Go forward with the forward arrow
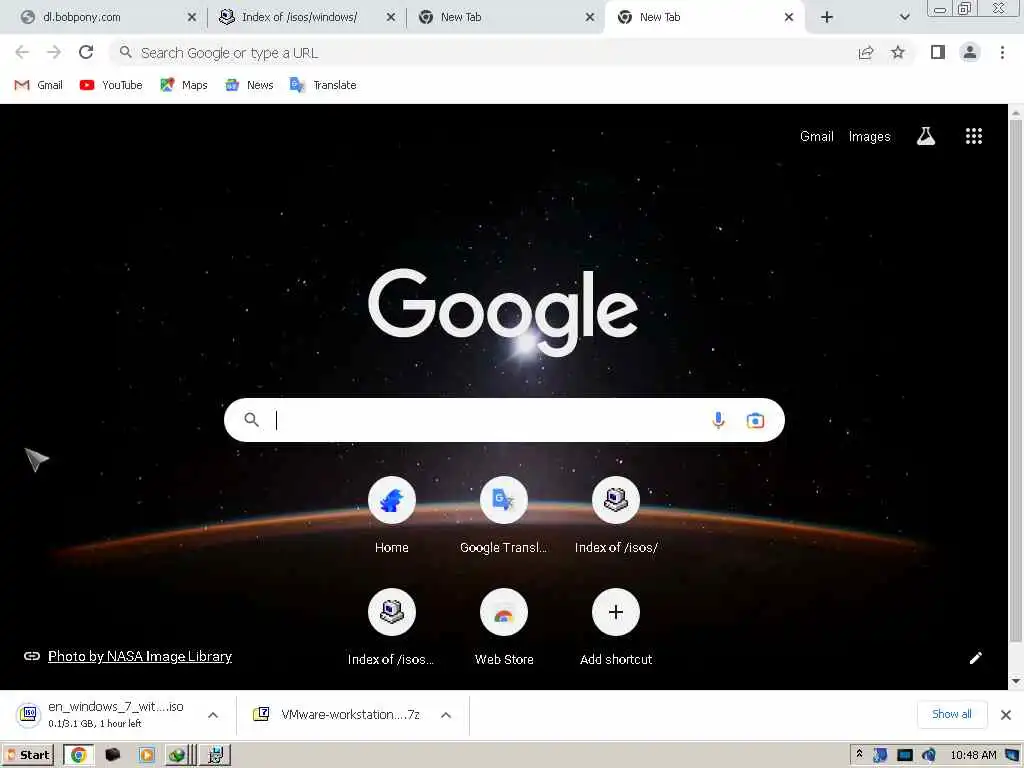This screenshot has height=768, width=1024. click(54, 52)
